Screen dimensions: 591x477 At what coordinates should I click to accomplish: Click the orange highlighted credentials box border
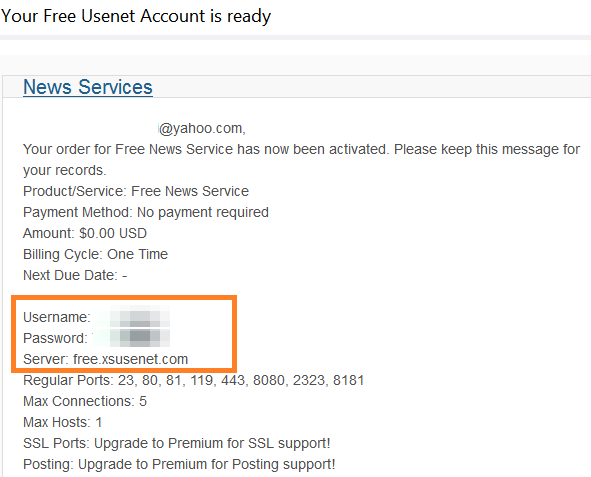pyautogui.click(x=124, y=298)
